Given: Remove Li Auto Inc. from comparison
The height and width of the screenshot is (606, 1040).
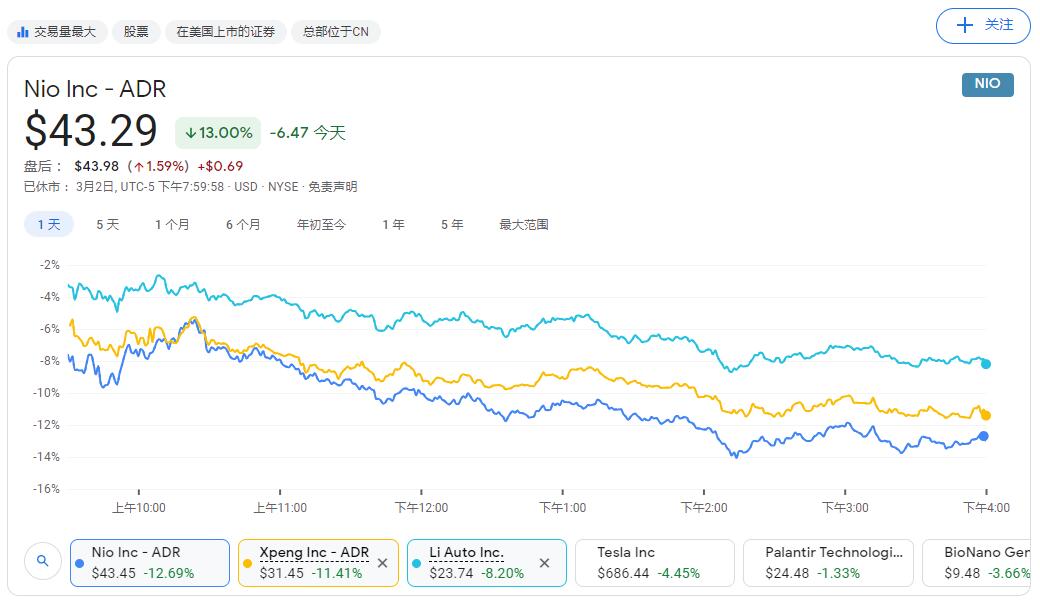Looking at the screenshot, I should pyautogui.click(x=544, y=563).
